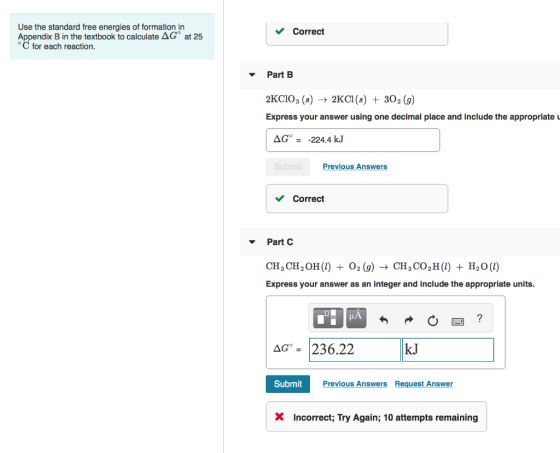The height and width of the screenshot is (453, 560).
Task: Click the question mark help icon
Action: point(479,318)
